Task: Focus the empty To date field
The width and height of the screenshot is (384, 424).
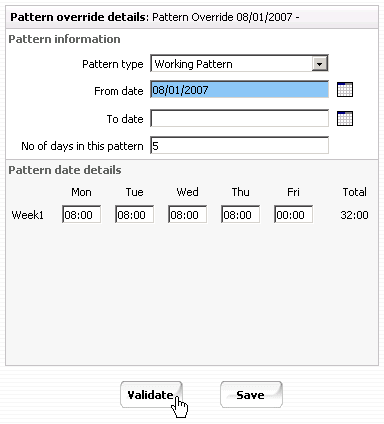Action: (239, 118)
